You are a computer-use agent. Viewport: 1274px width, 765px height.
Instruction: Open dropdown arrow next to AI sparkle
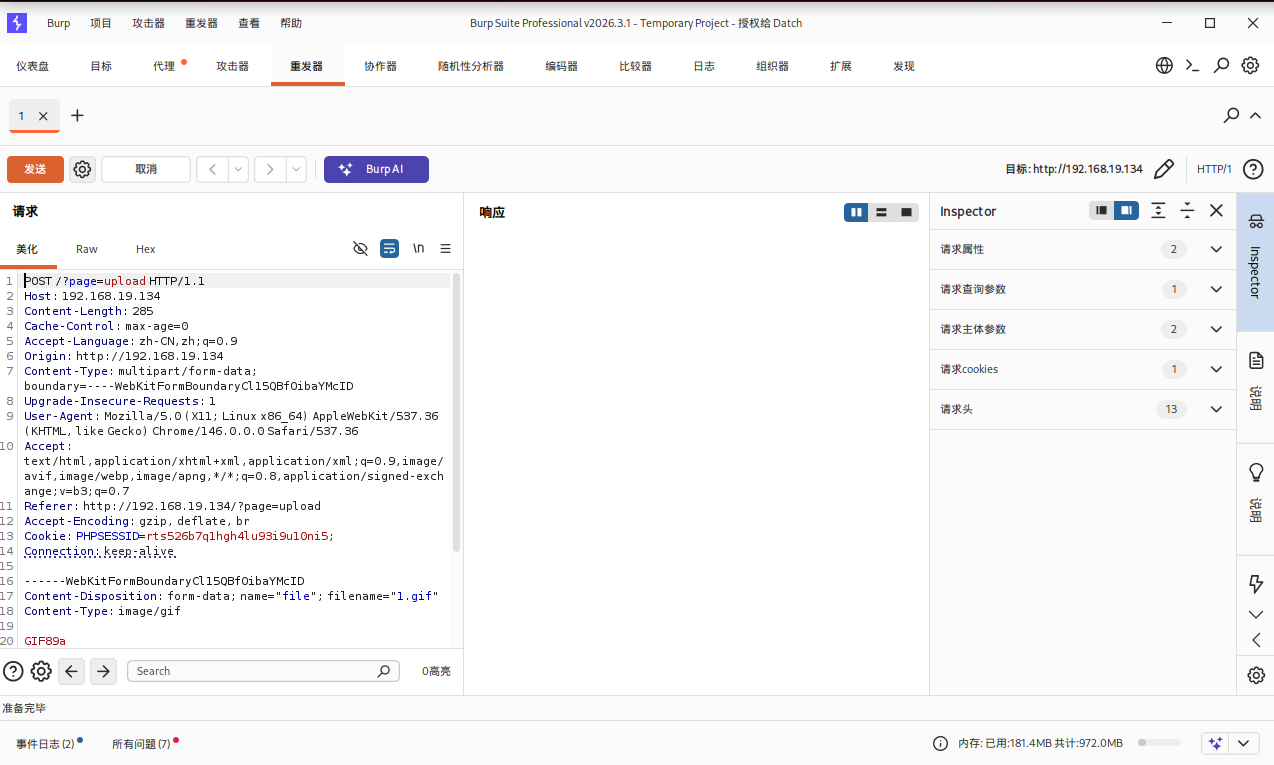click(x=1244, y=743)
